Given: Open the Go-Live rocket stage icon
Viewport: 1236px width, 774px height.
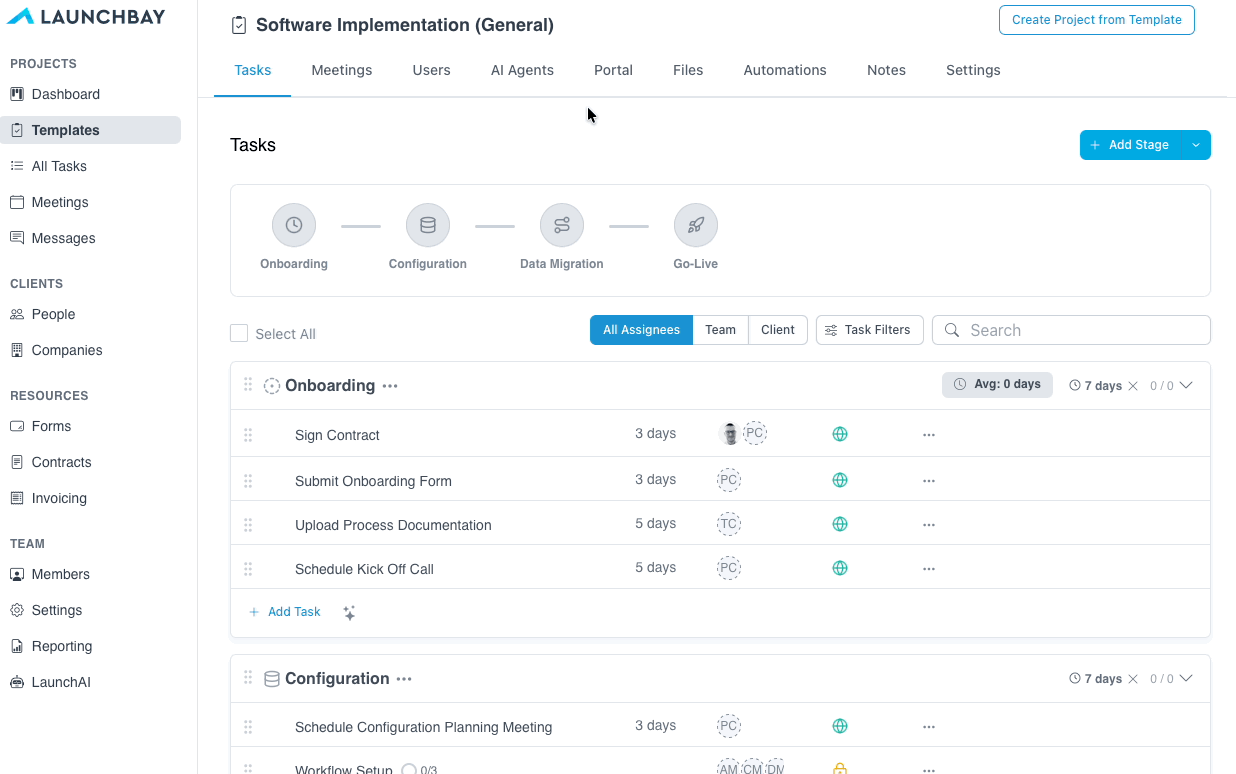Looking at the screenshot, I should coord(696,226).
